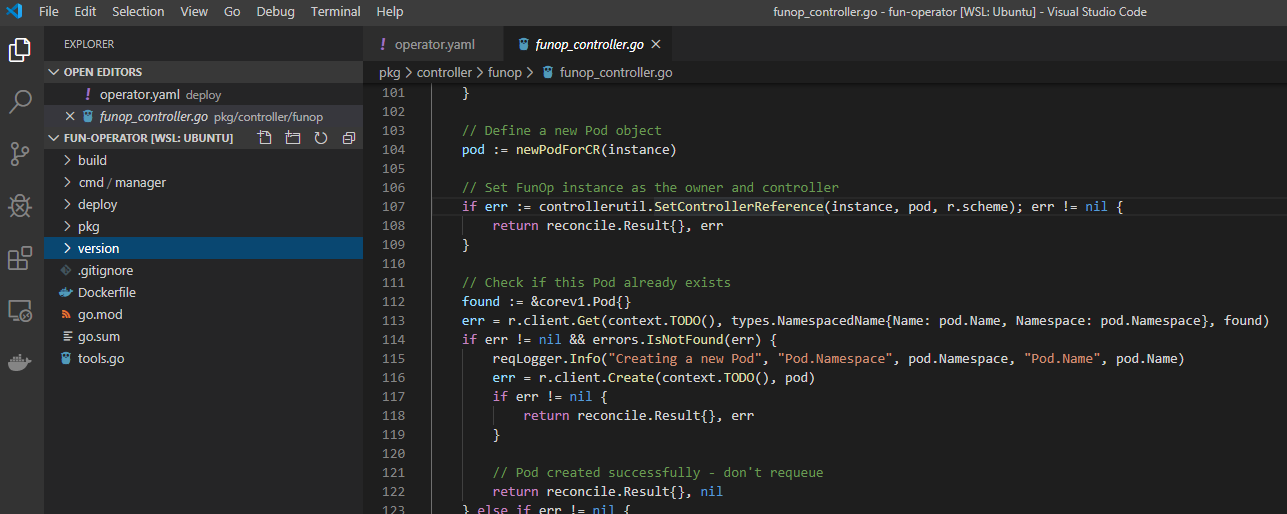Open the Terminal menu
Screen dimensions: 1287x514
coord(336,12)
